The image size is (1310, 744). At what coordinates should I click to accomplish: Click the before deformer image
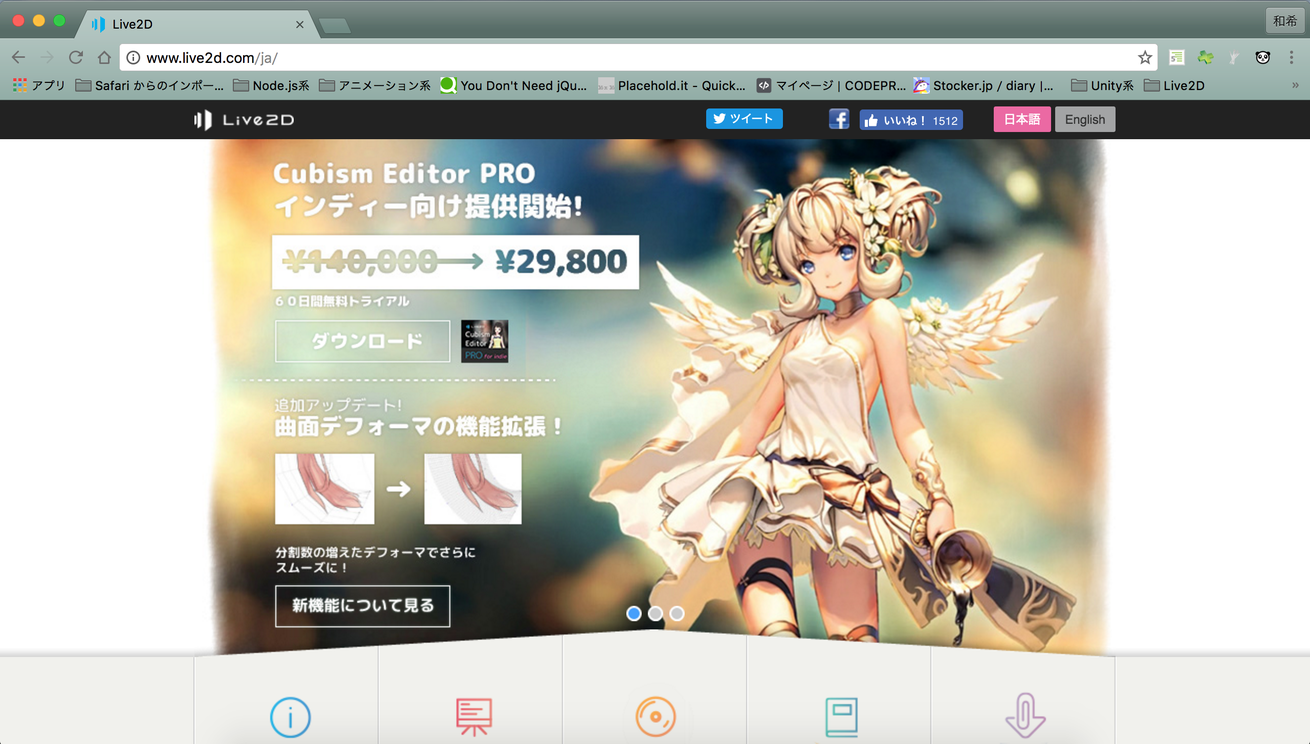325,489
